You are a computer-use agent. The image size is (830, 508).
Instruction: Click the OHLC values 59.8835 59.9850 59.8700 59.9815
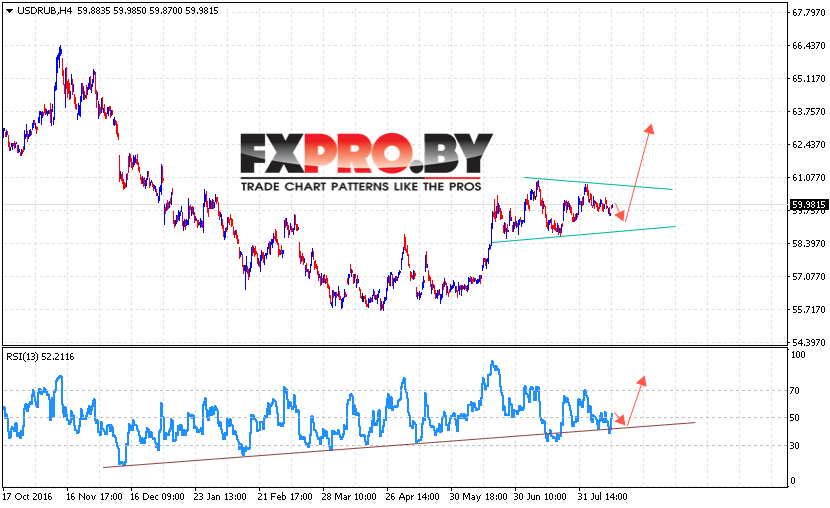coord(148,11)
